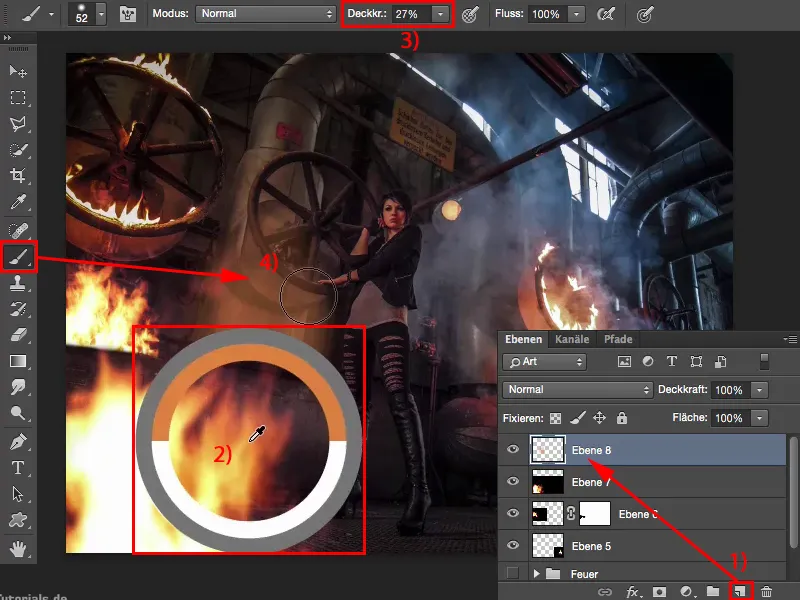Enable airbrush mode
Viewport: 800px width, 600px height.
(x=606, y=14)
